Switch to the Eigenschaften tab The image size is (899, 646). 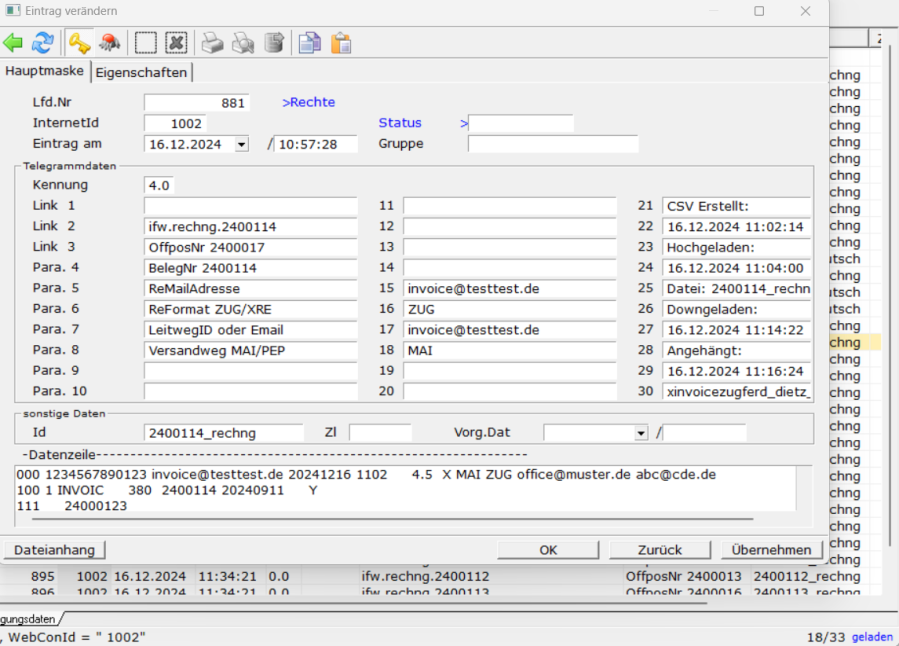(141, 72)
